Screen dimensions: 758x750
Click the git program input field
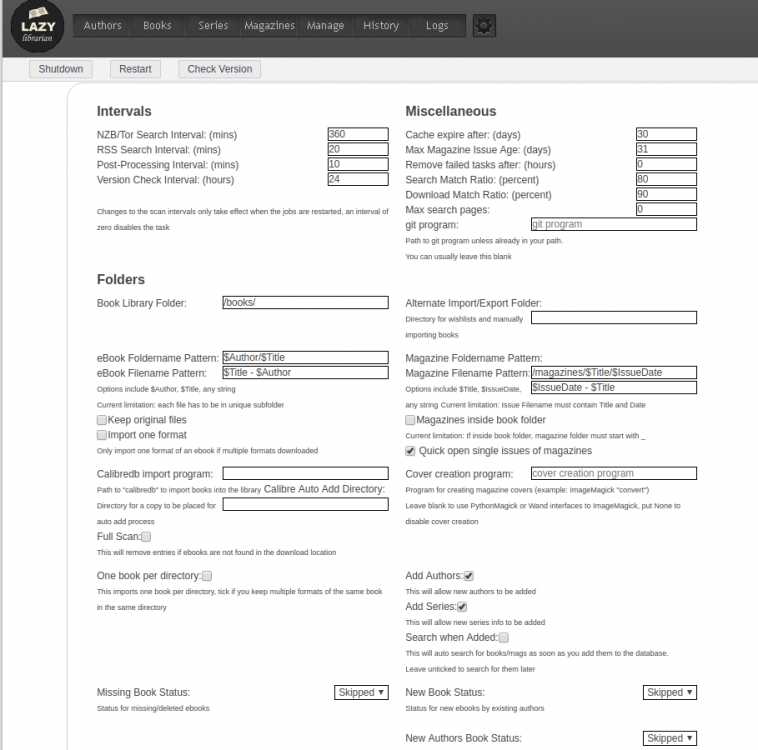[x=614, y=224]
